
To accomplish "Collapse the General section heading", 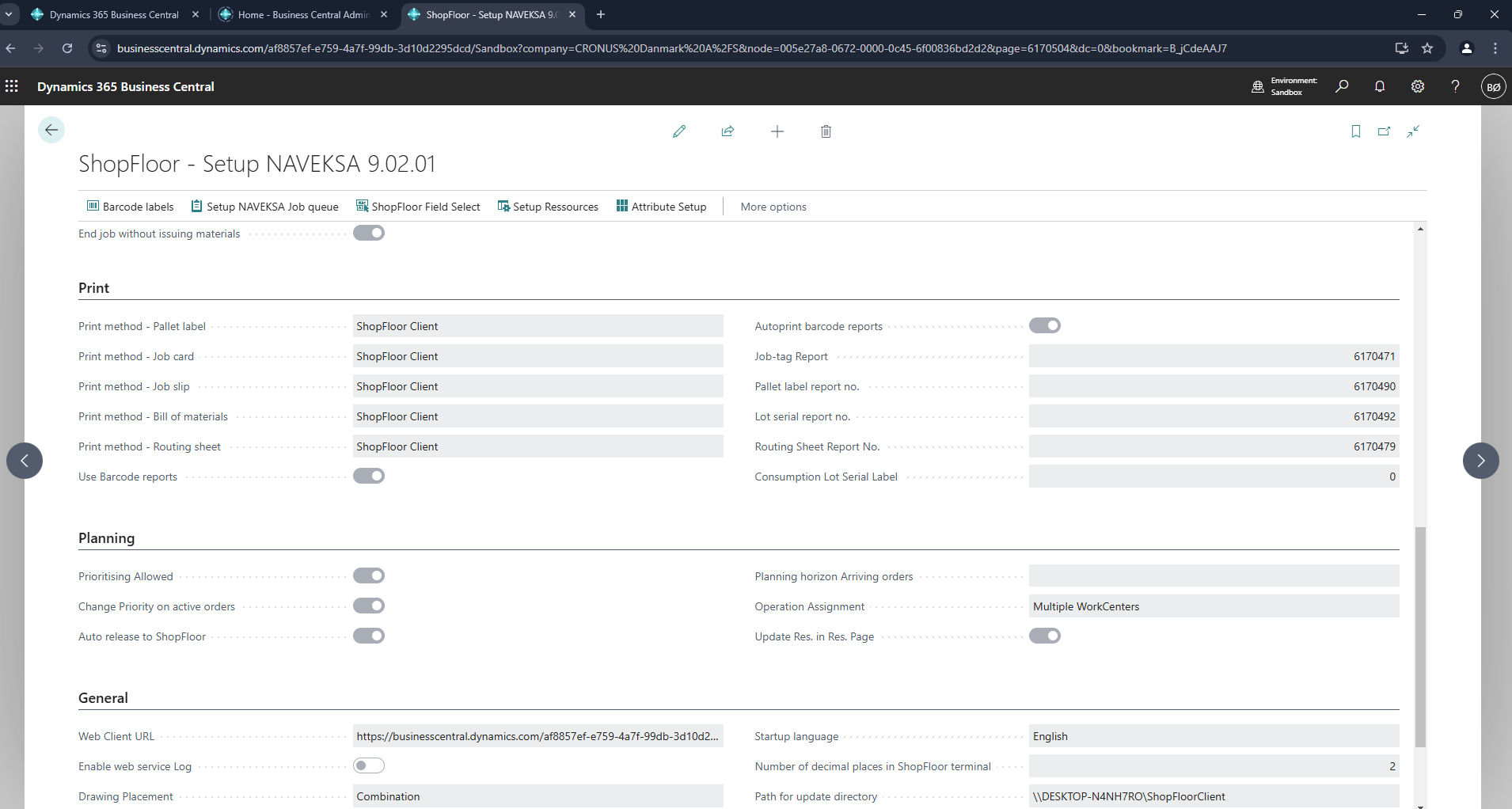I will tap(103, 698).
